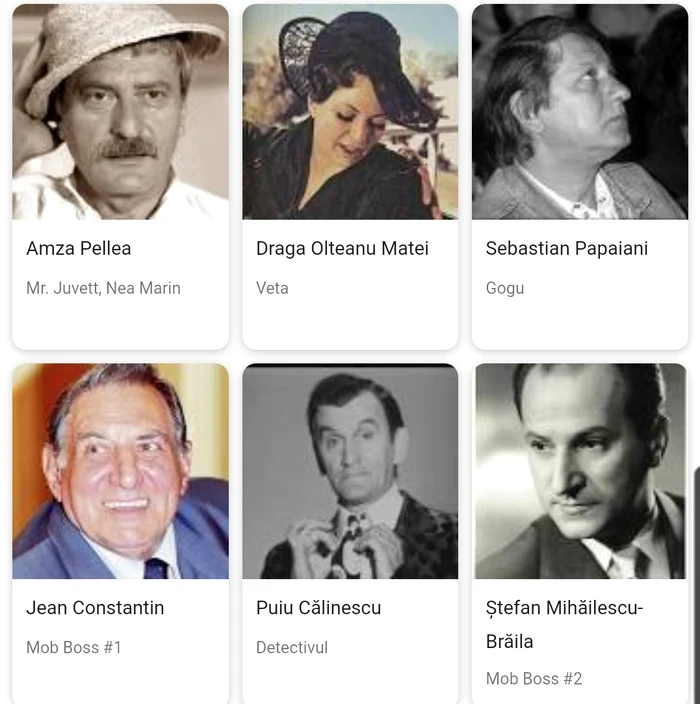Open Puiu Călinescu's photo
This screenshot has width=700, height=704.
coord(350,471)
